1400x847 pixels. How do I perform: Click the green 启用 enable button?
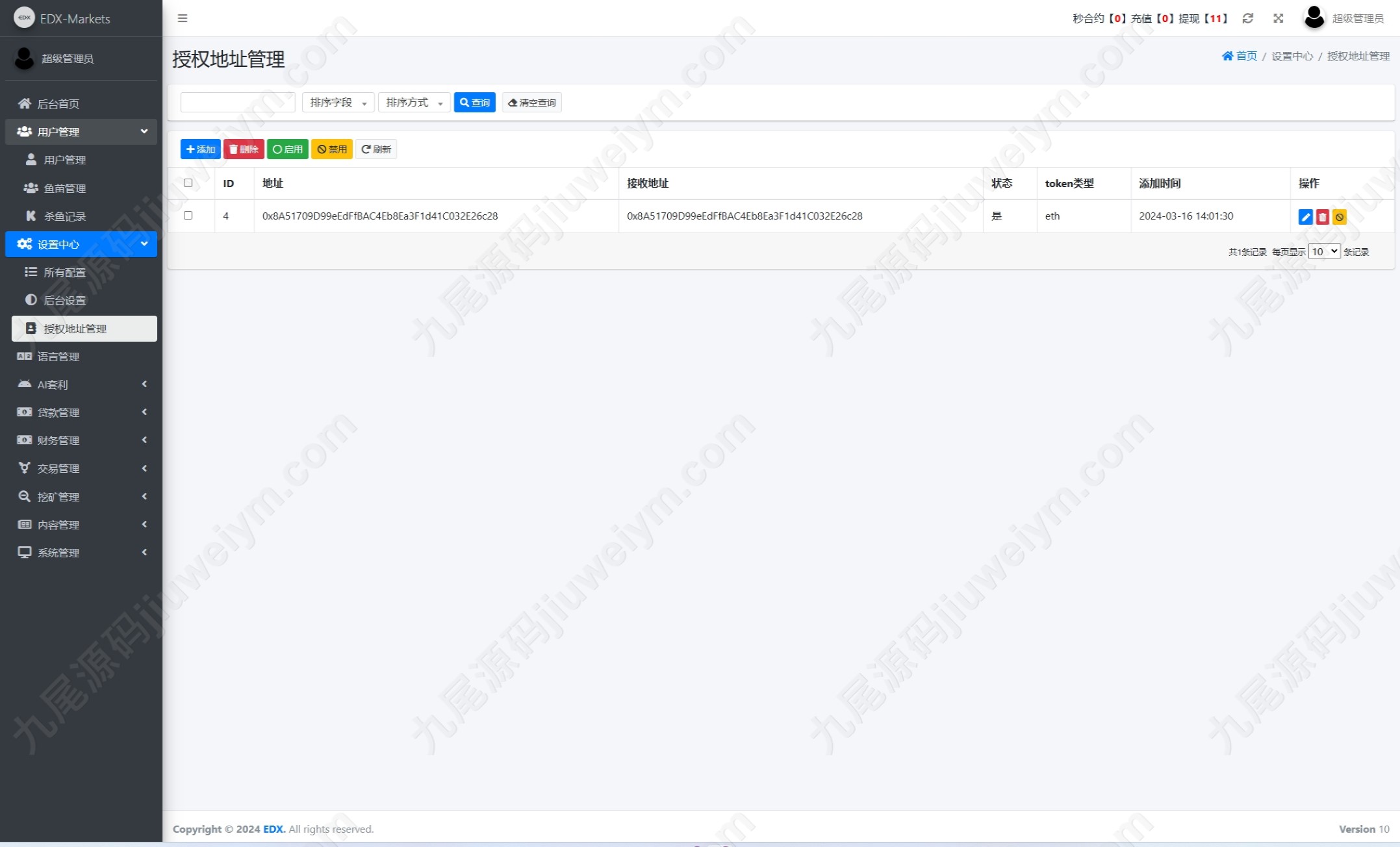click(x=287, y=149)
